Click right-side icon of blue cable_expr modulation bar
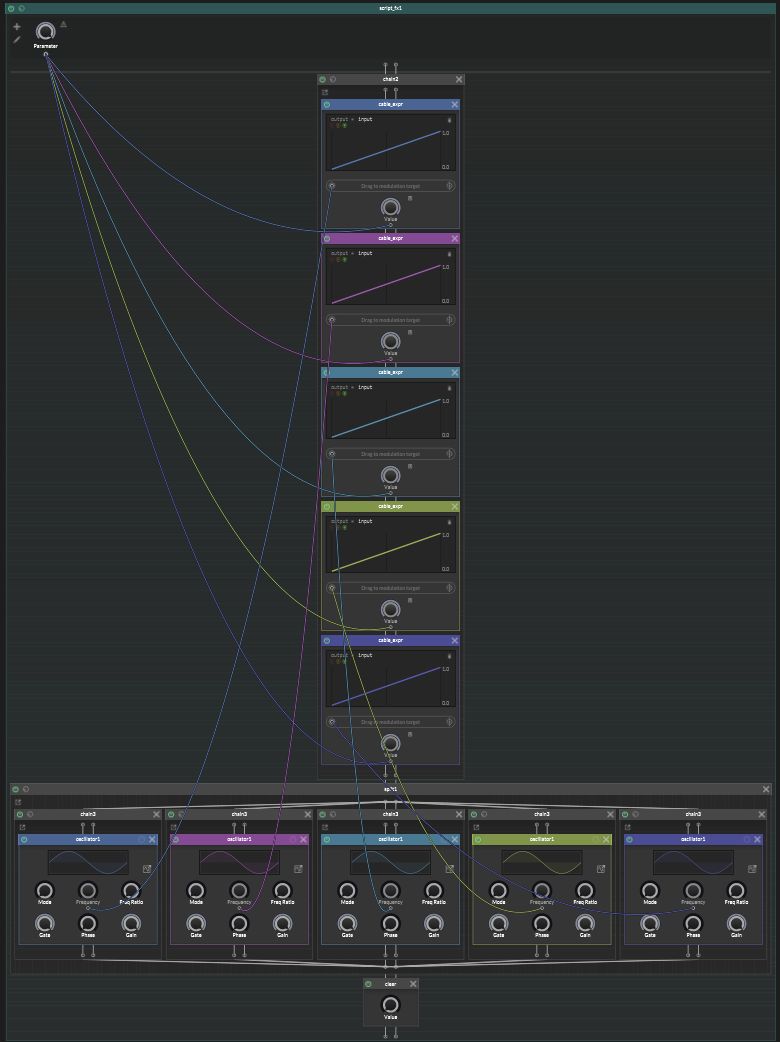780x1042 pixels. point(449,186)
